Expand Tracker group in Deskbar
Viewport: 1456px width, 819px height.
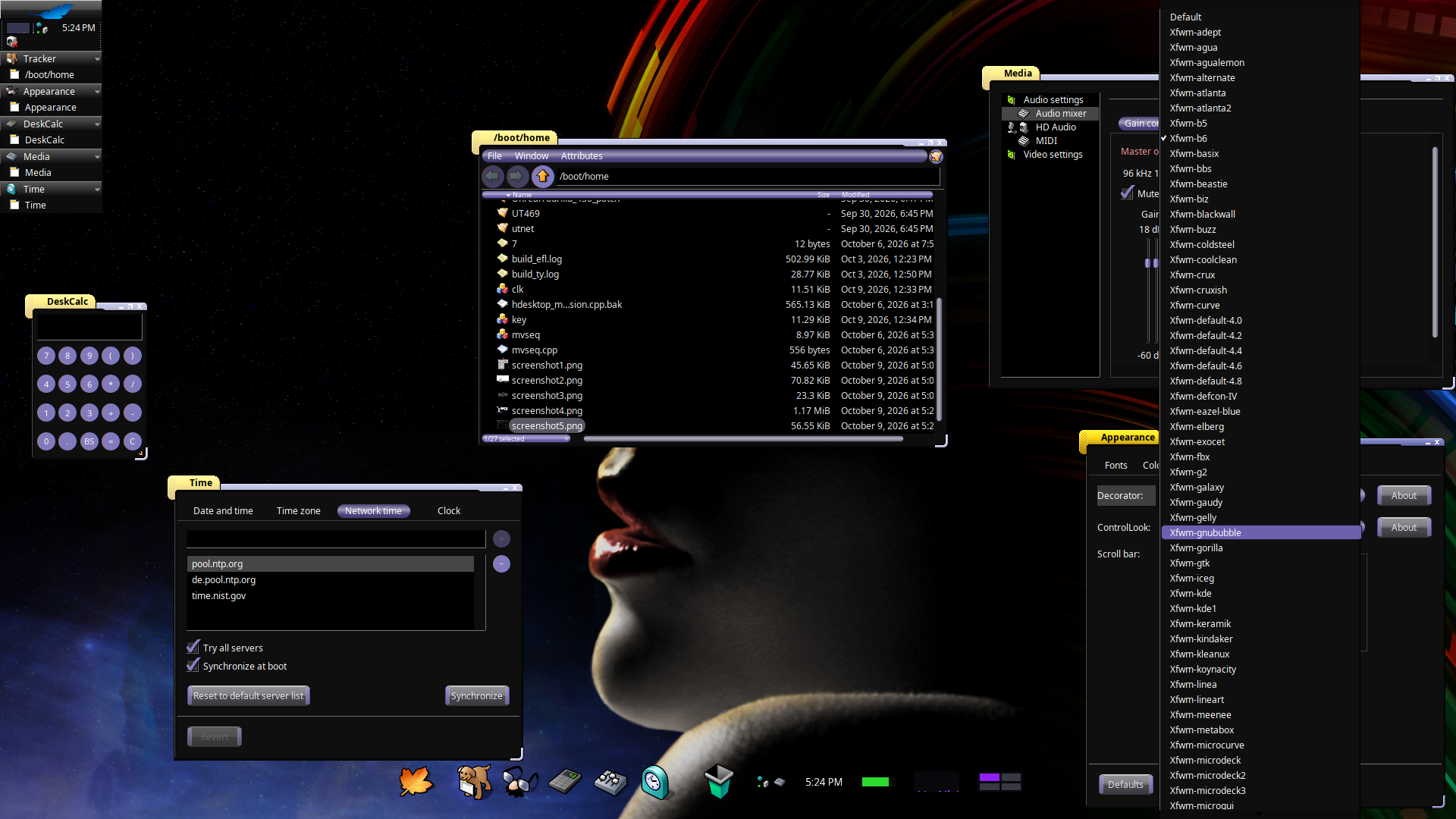97,58
